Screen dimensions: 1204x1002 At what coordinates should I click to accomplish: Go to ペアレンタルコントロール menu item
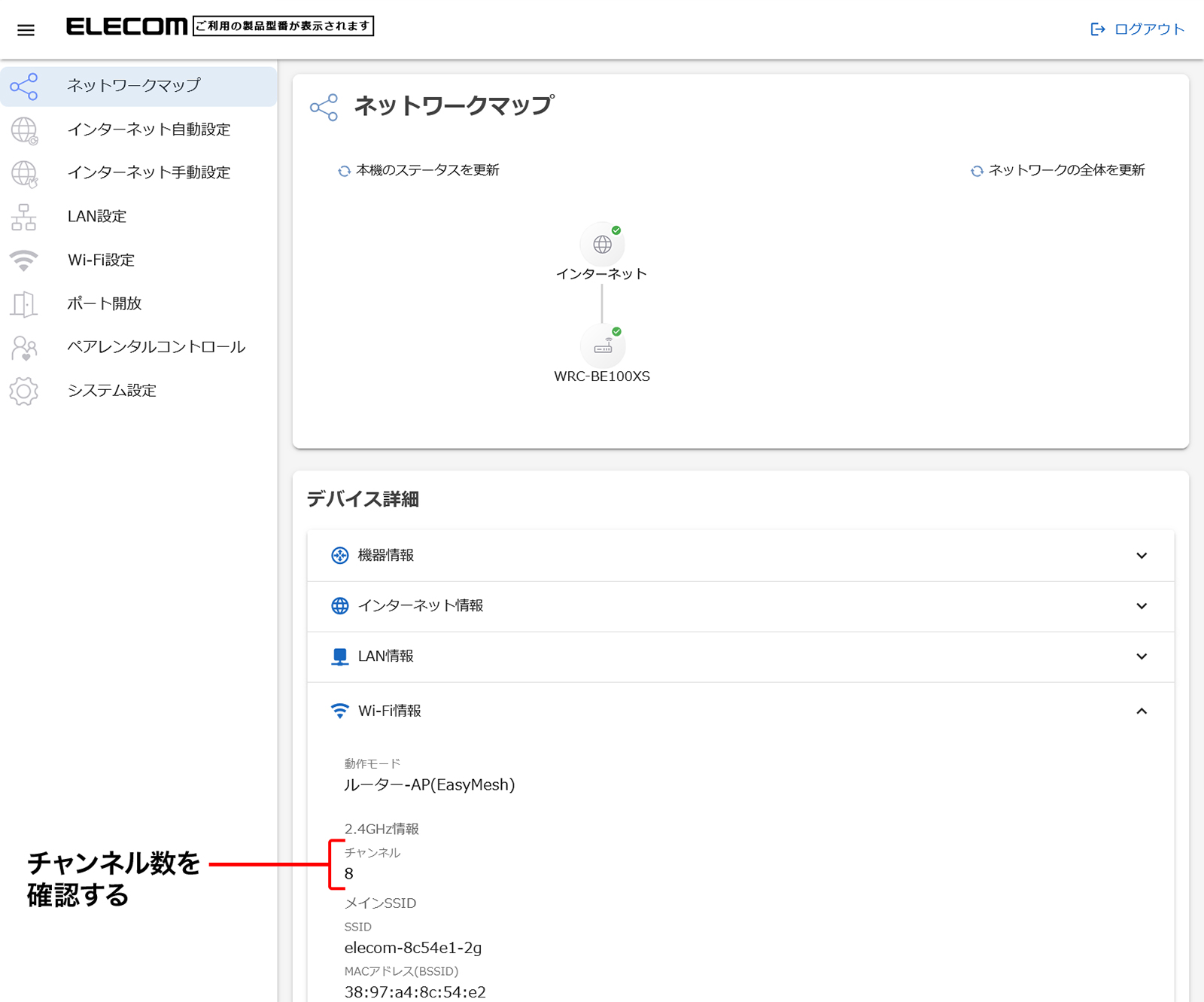(157, 347)
